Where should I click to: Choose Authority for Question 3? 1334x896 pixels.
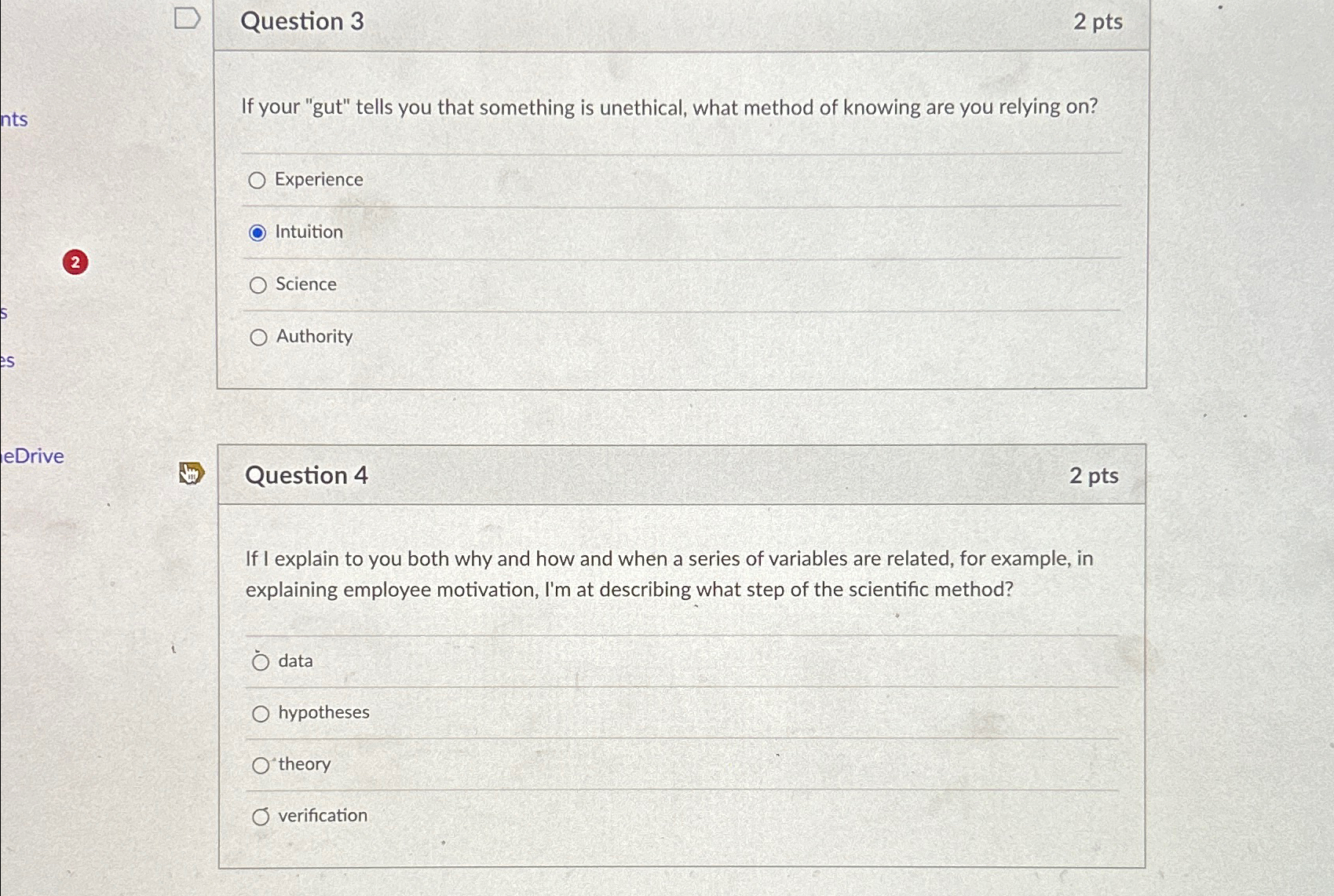coord(259,337)
